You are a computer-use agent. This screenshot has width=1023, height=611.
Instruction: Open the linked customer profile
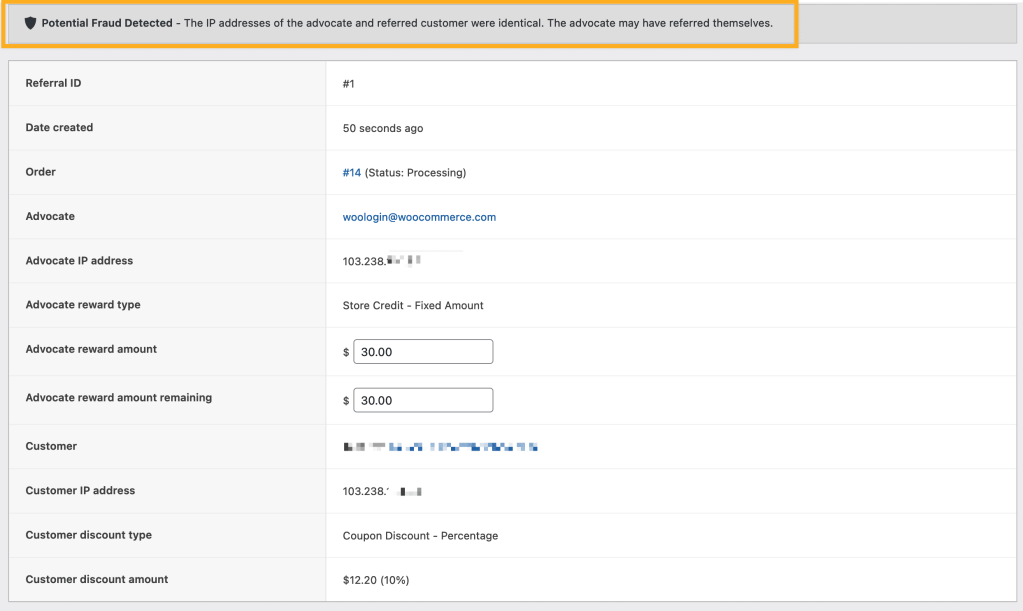[440, 446]
